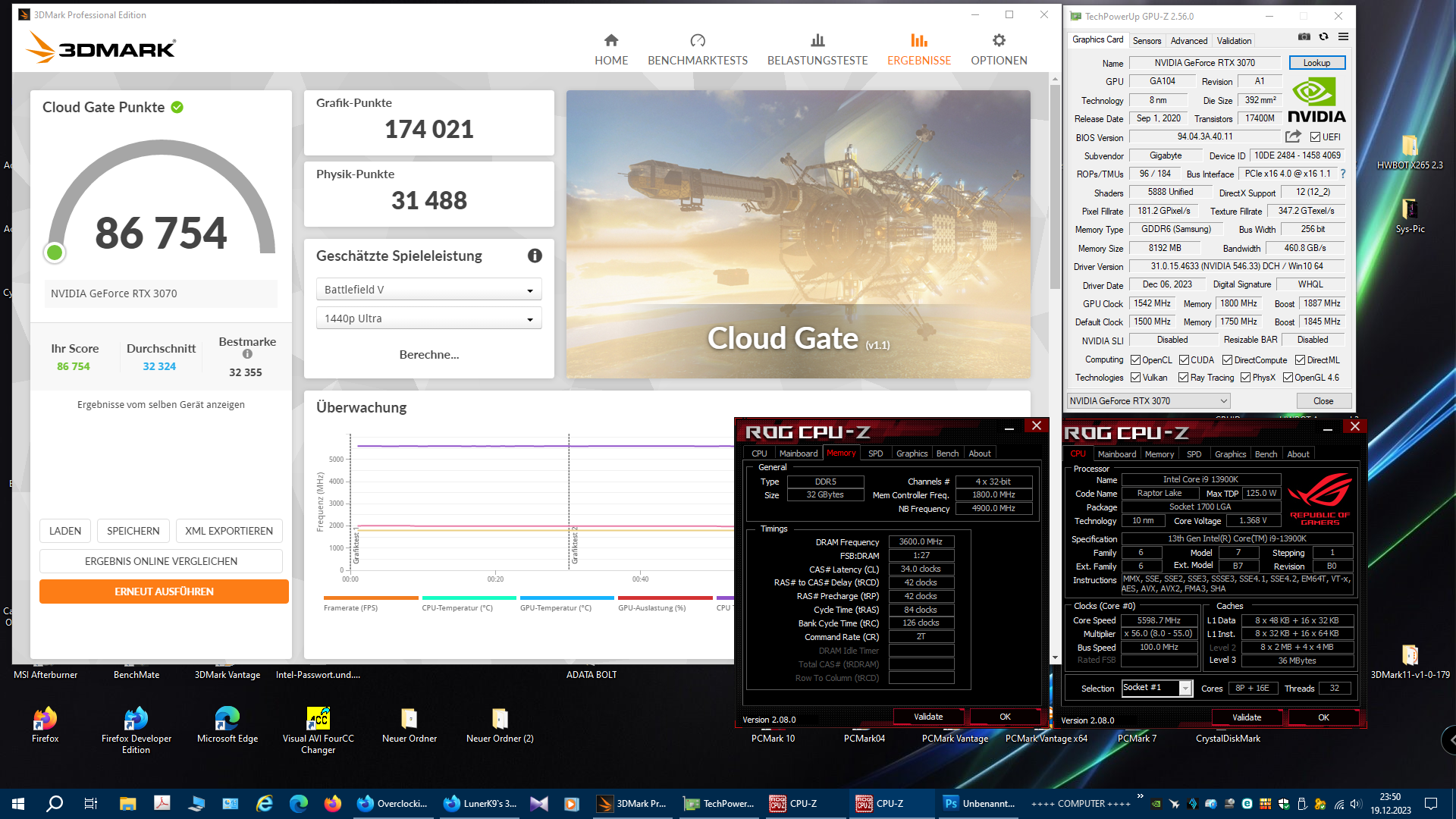The height and width of the screenshot is (819, 1456).
Task: Click GPU-Z screenshot camera icon
Action: (1304, 36)
